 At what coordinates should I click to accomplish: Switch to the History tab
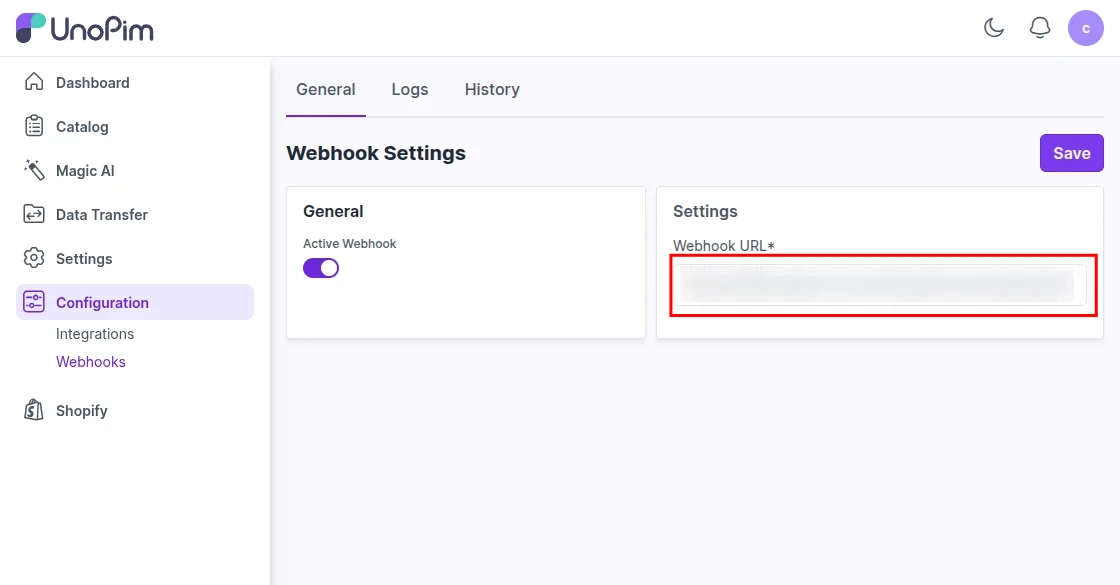pos(492,89)
